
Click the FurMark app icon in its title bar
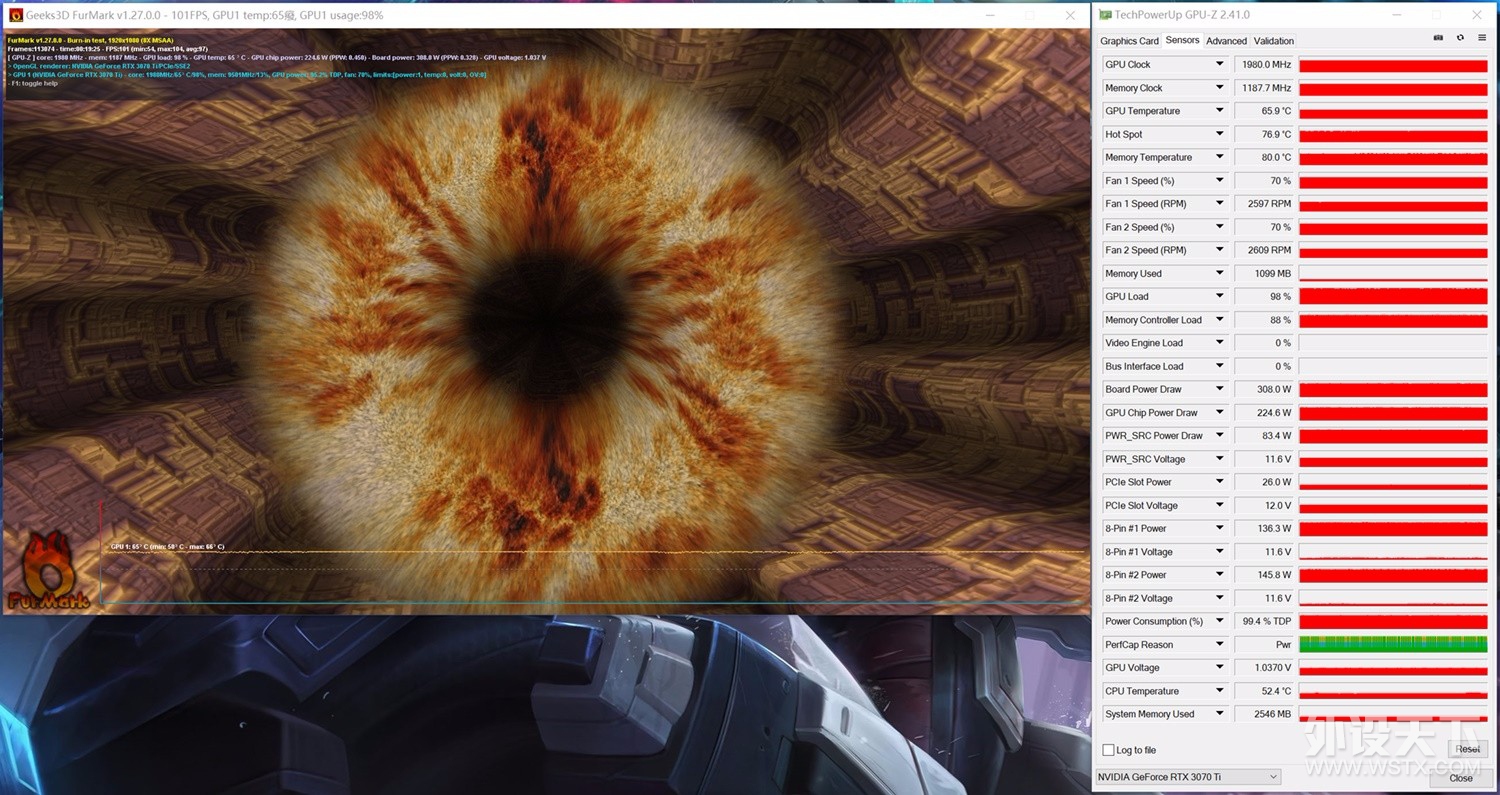click(16, 15)
